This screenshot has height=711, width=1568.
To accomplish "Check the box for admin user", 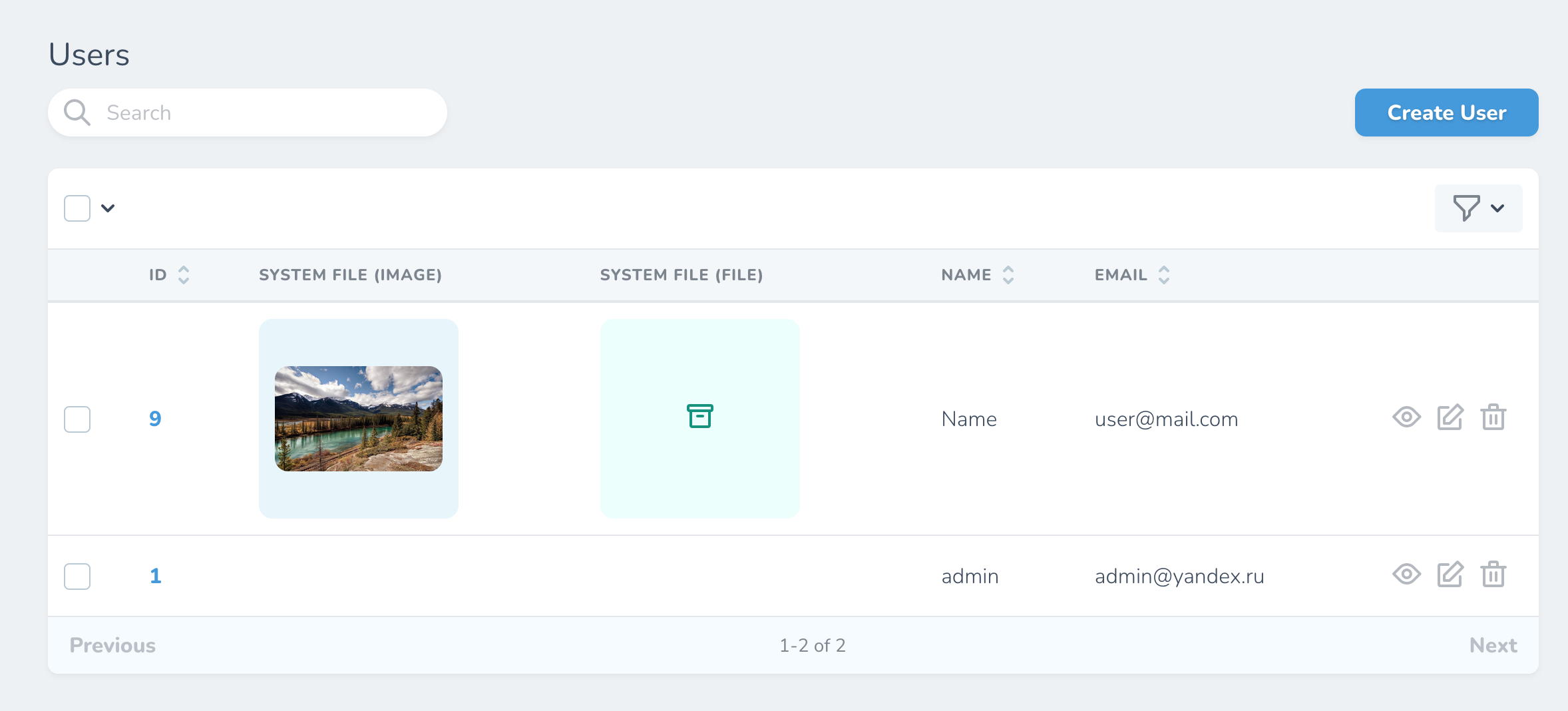I will click(x=77, y=577).
